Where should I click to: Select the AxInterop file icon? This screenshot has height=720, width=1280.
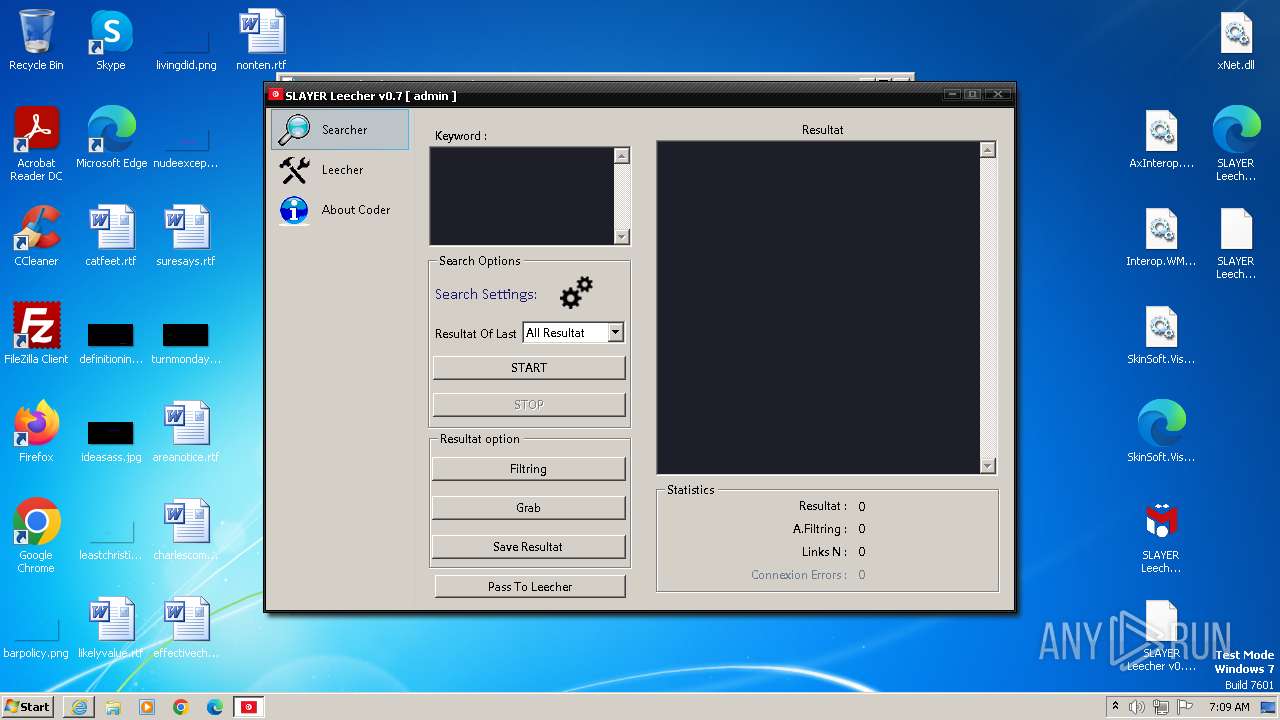(1161, 138)
